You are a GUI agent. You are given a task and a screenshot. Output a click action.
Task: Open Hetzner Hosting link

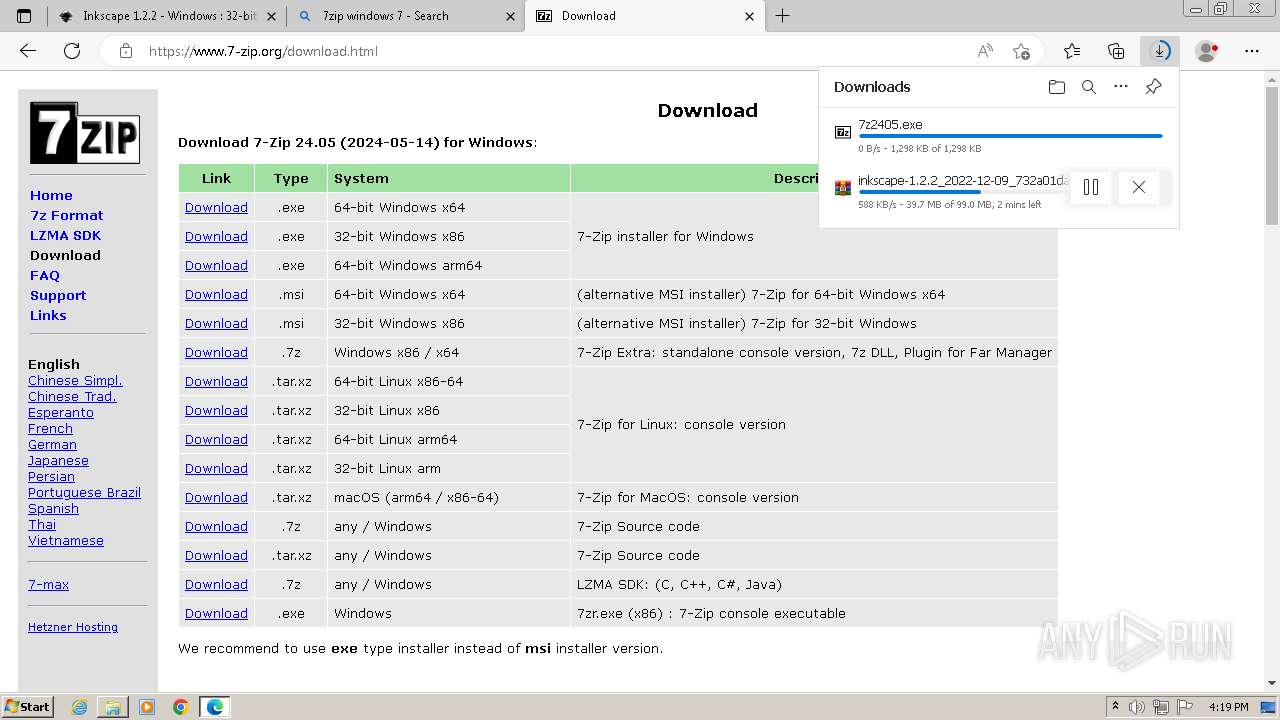[73, 627]
